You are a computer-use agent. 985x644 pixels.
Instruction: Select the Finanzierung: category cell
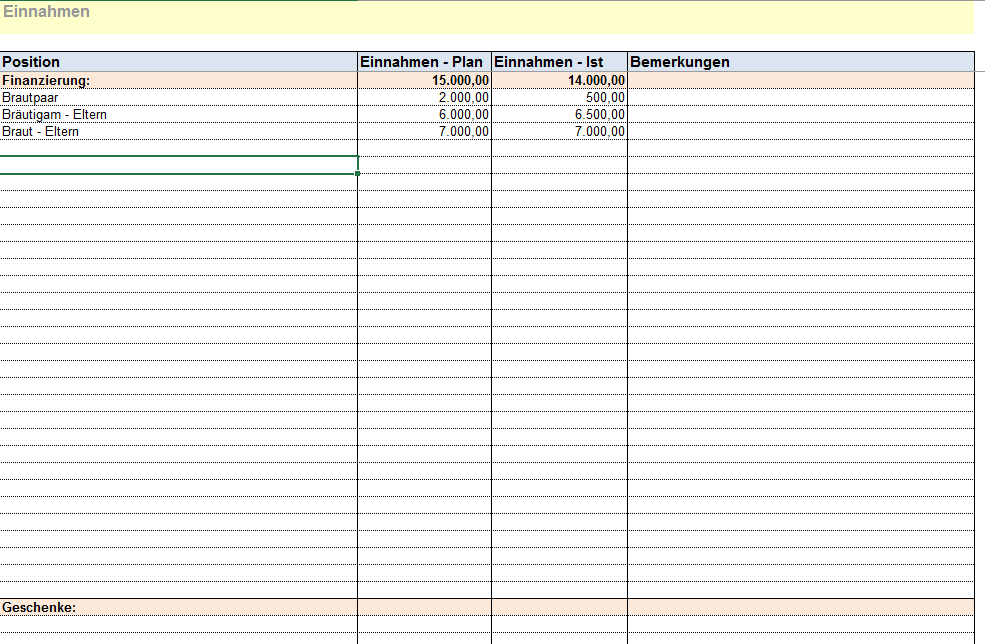tap(178, 80)
